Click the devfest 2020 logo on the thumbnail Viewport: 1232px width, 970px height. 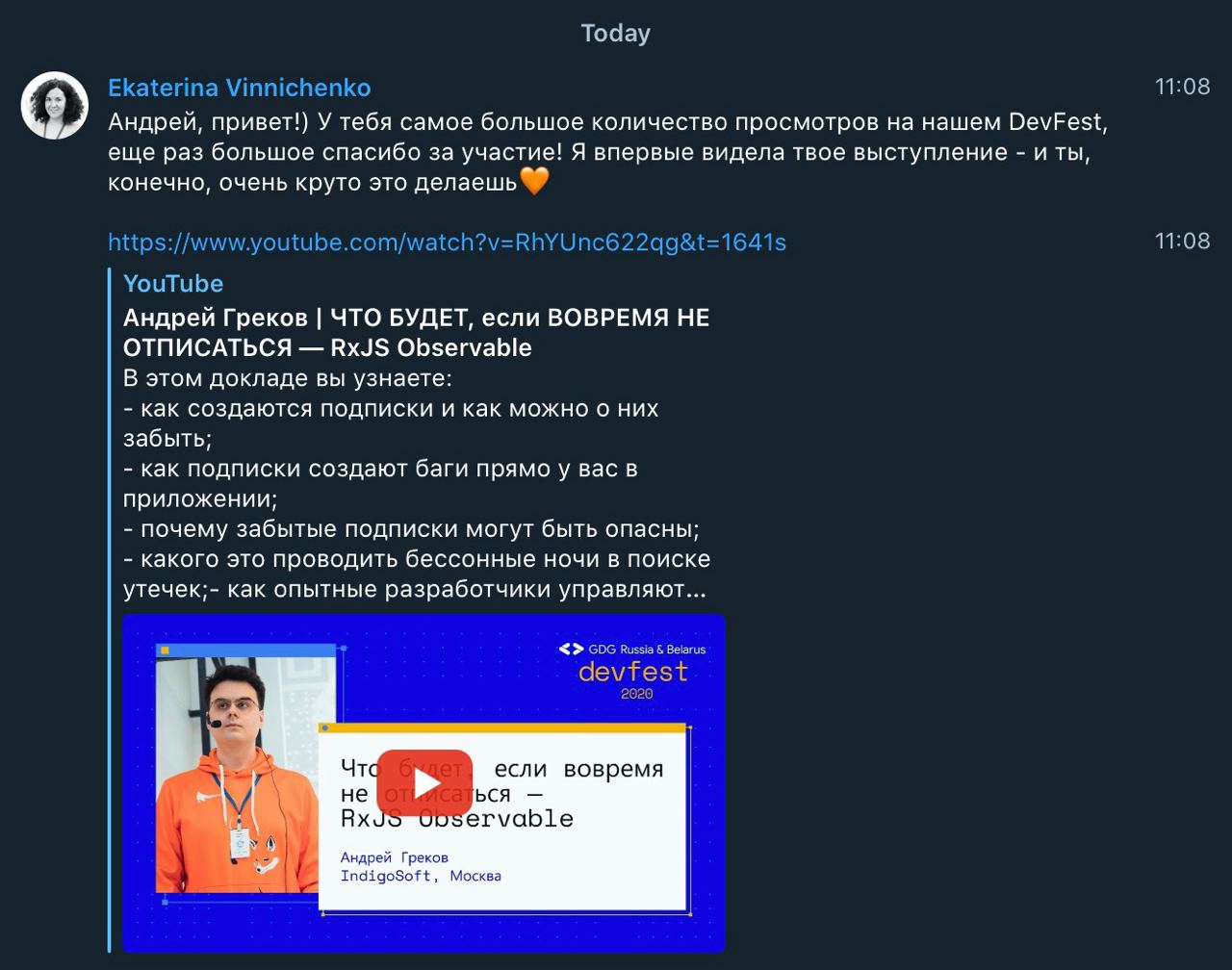tap(634, 679)
